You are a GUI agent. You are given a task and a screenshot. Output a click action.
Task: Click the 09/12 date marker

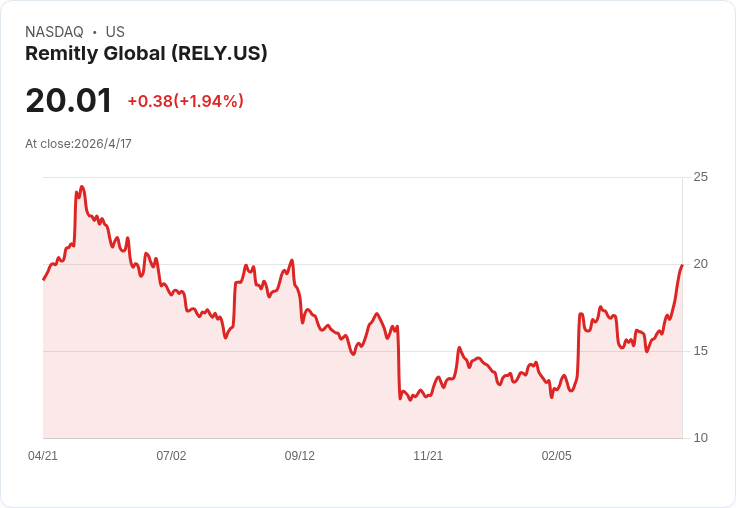click(300, 456)
